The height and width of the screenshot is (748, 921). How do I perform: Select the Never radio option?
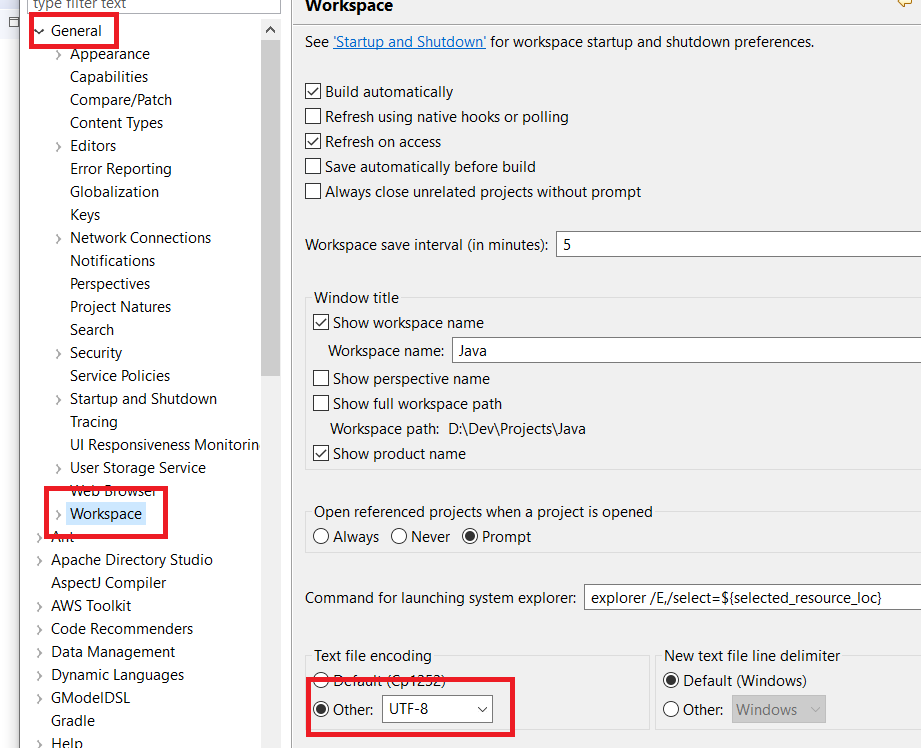(x=400, y=537)
